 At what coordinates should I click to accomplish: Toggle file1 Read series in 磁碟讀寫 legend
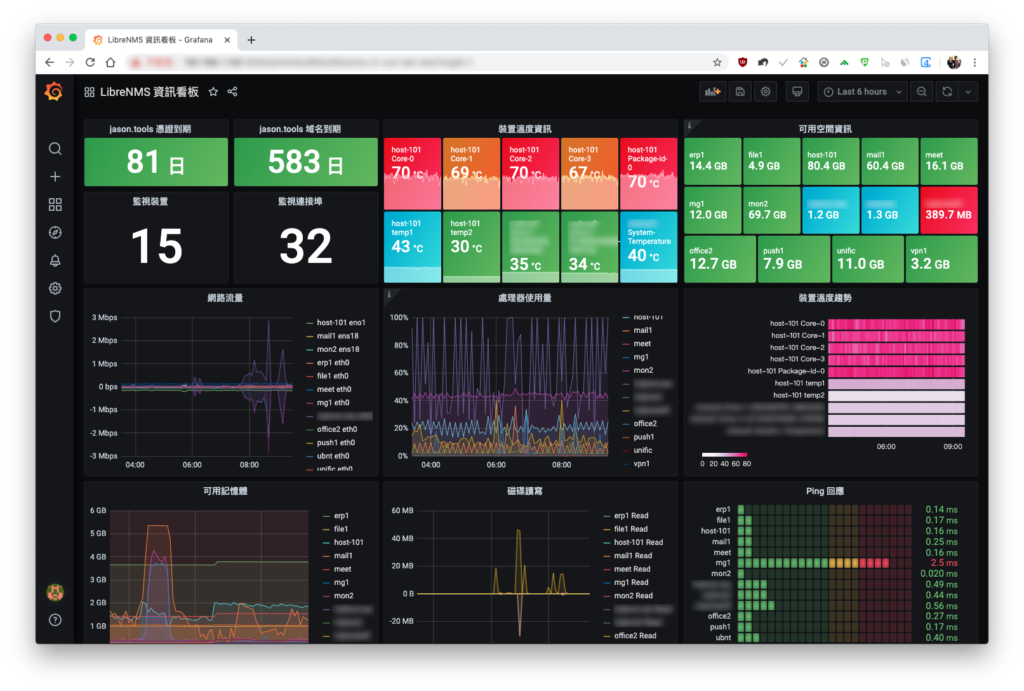tap(631, 529)
